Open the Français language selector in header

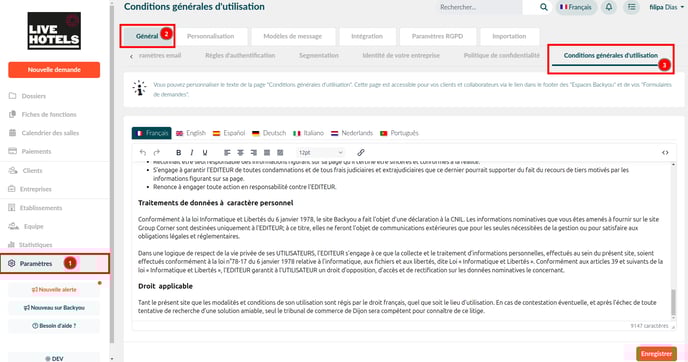point(576,7)
